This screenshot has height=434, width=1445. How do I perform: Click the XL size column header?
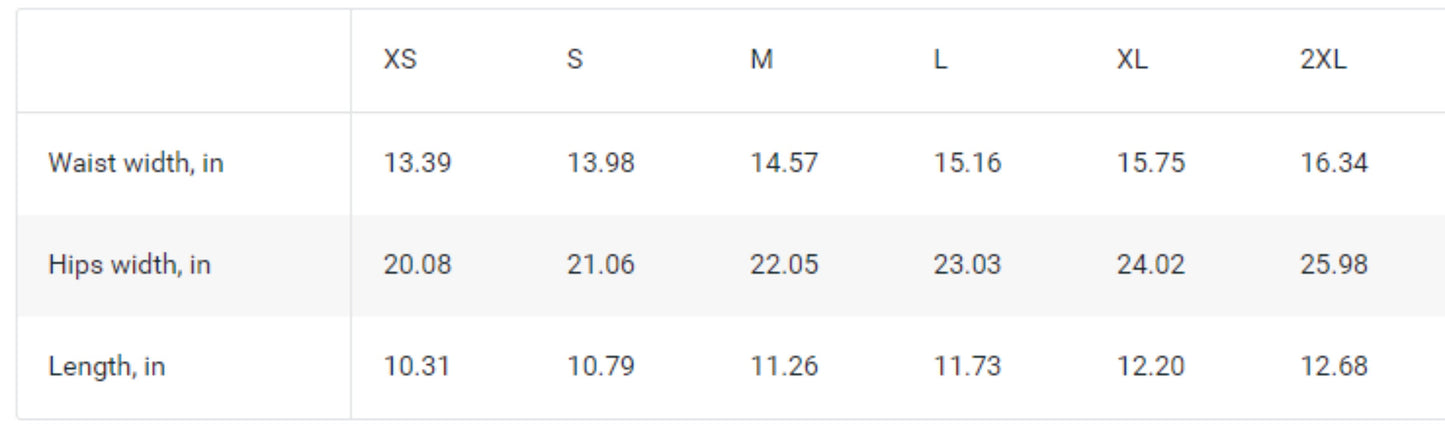[x=1132, y=60]
